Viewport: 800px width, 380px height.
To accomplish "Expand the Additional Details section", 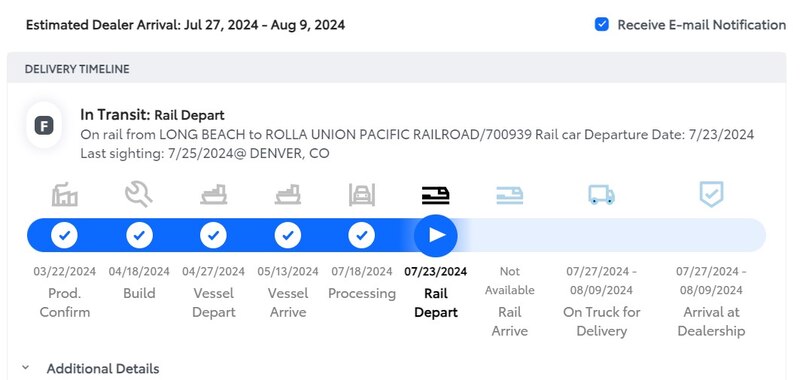I will pos(103,368).
